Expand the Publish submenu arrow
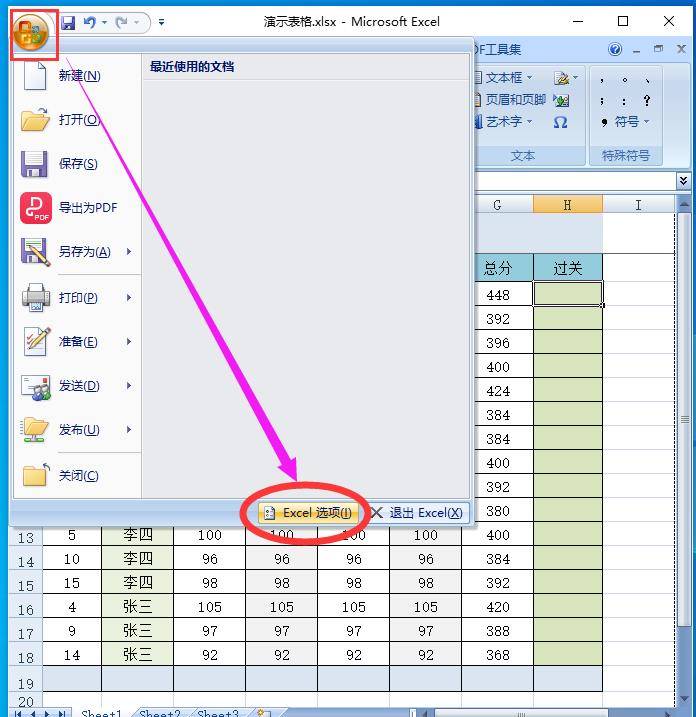The height and width of the screenshot is (717, 696). pyautogui.click(x=129, y=430)
